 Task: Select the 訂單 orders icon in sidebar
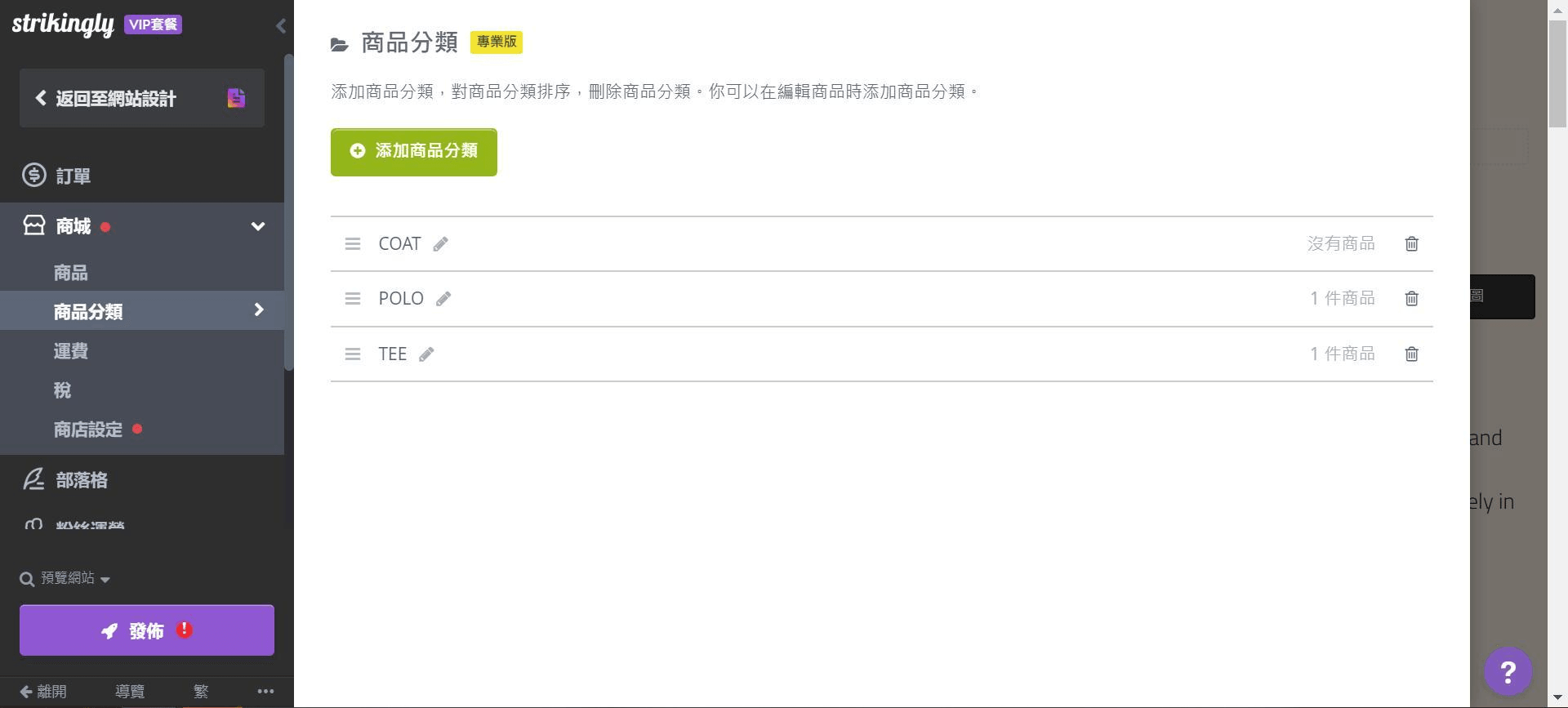[34, 175]
